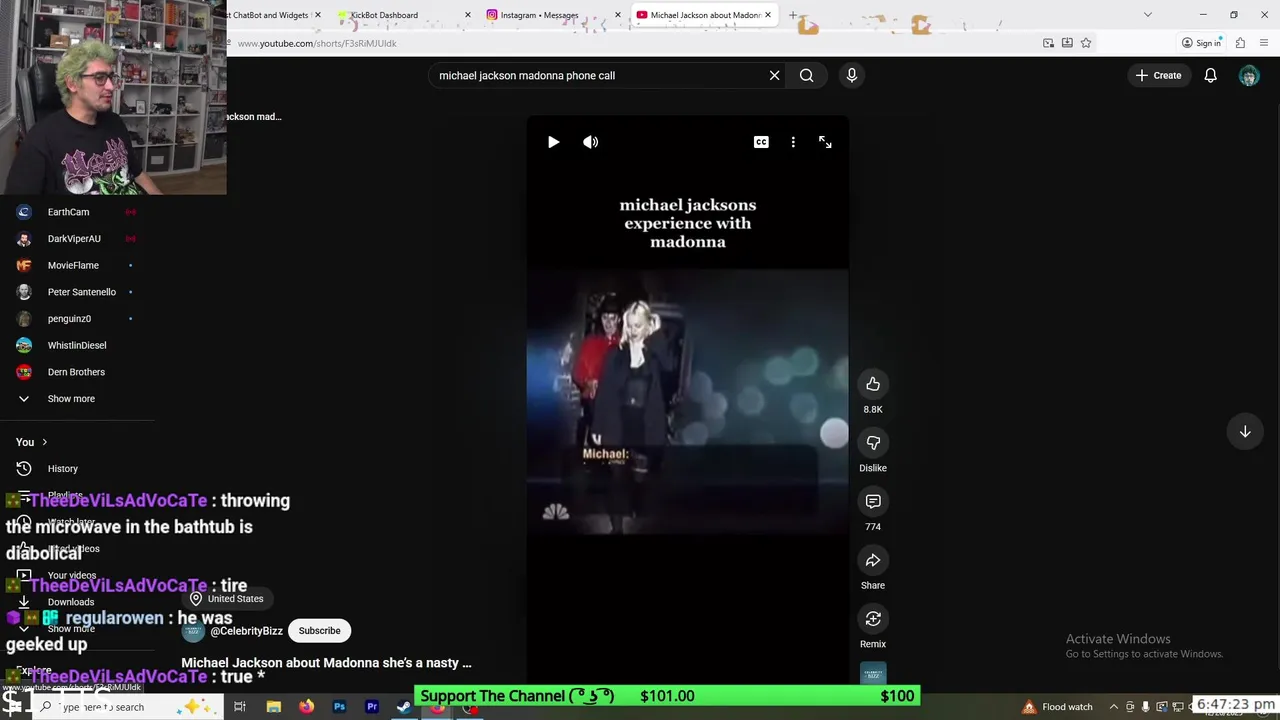Go to next short with down arrow
The image size is (1280, 720).
(1245, 431)
